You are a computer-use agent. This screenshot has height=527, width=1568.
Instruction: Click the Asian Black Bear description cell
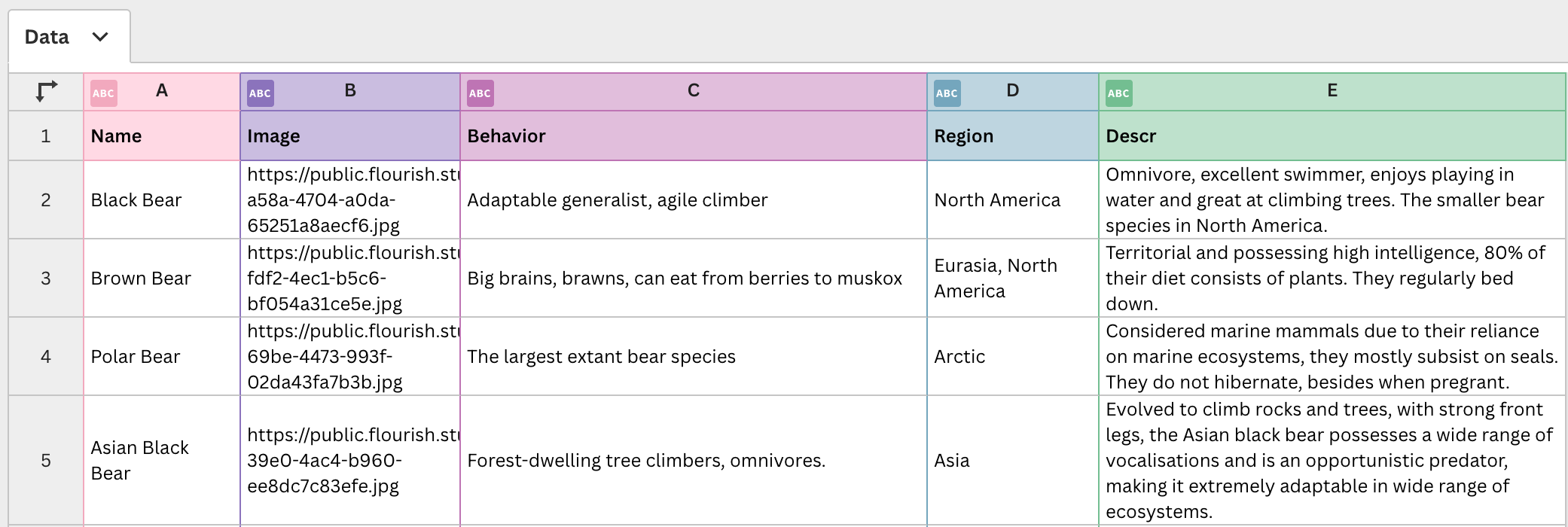1332,460
